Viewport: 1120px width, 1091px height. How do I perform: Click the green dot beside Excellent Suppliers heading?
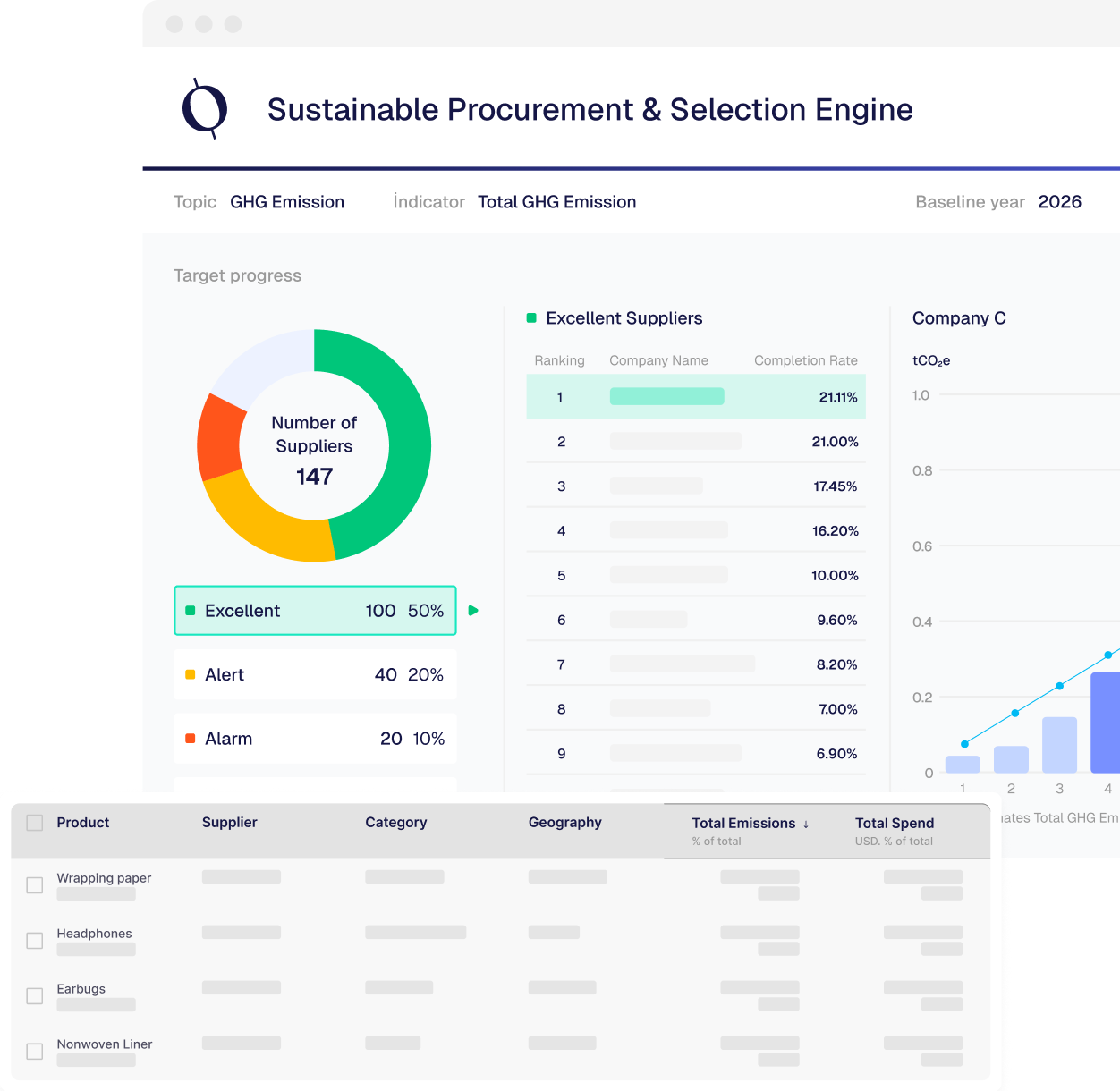pos(531,317)
